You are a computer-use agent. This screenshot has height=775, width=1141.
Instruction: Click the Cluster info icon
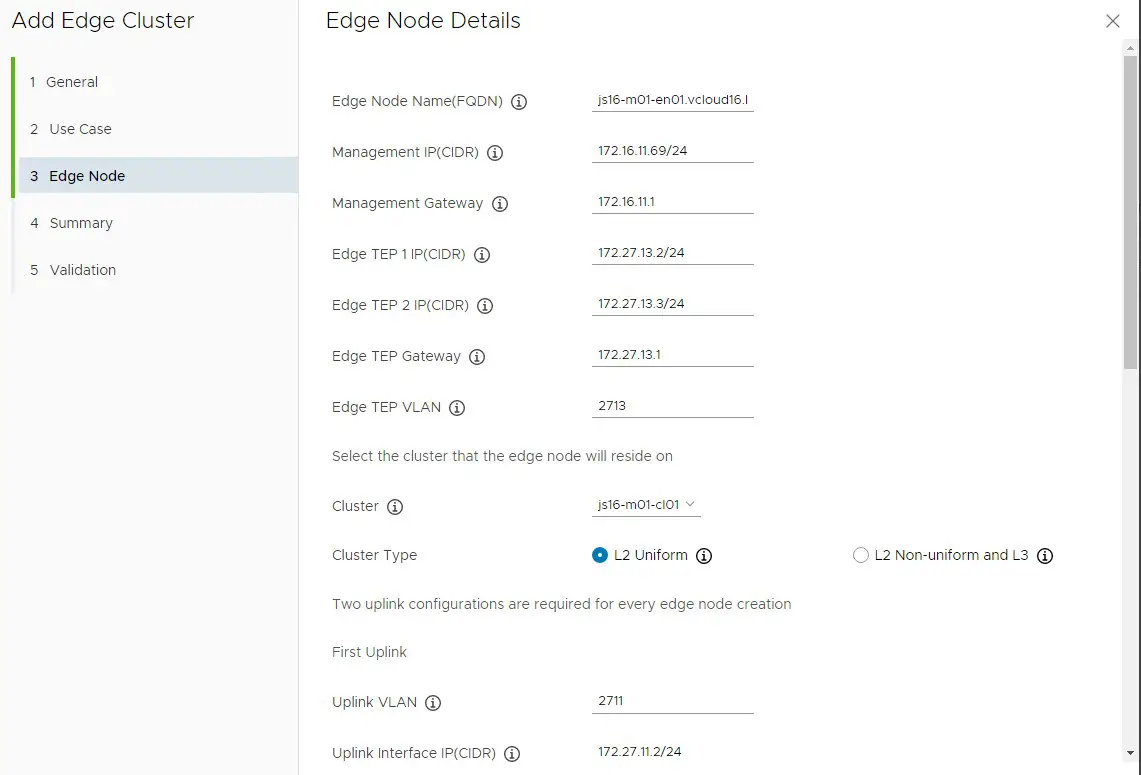click(x=397, y=506)
